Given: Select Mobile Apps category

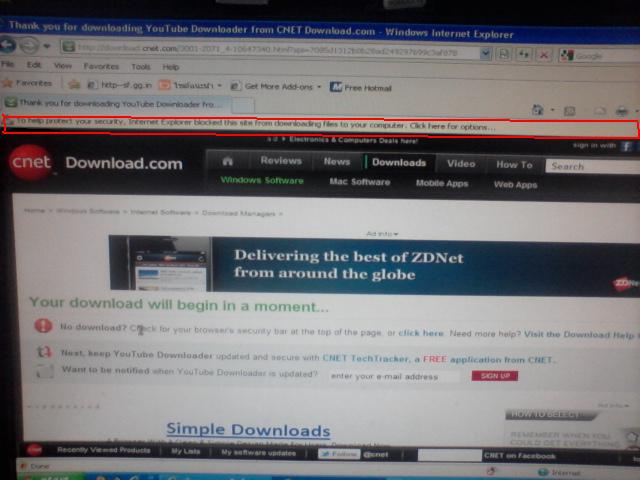Looking at the screenshot, I should (442, 183).
